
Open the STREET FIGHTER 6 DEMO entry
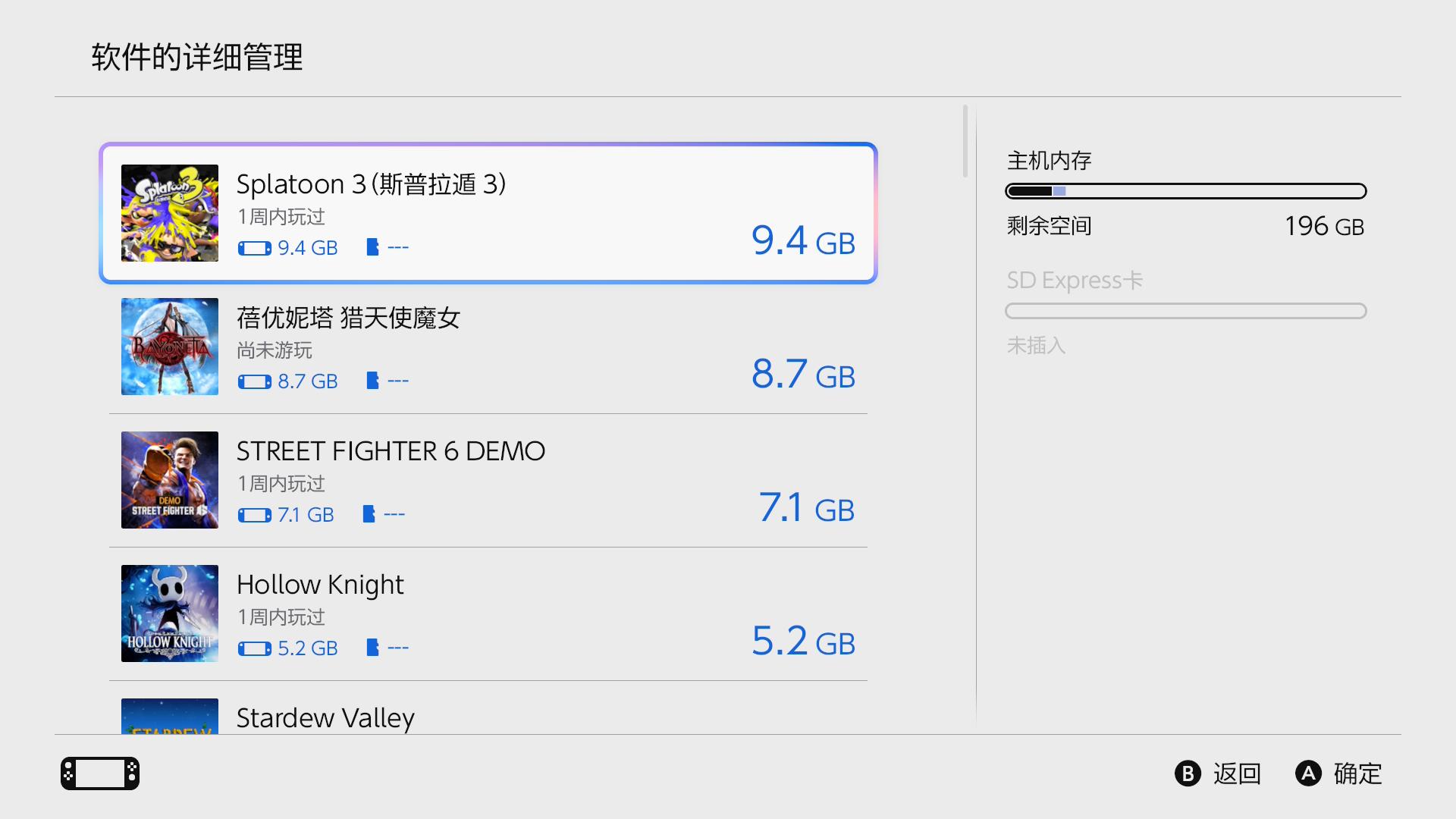pos(488,480)
